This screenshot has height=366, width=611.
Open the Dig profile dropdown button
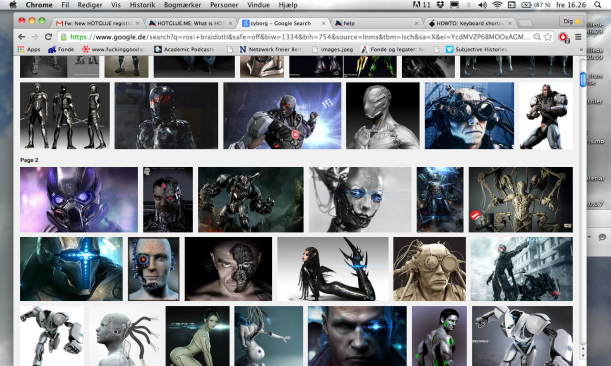pos(572,21)
